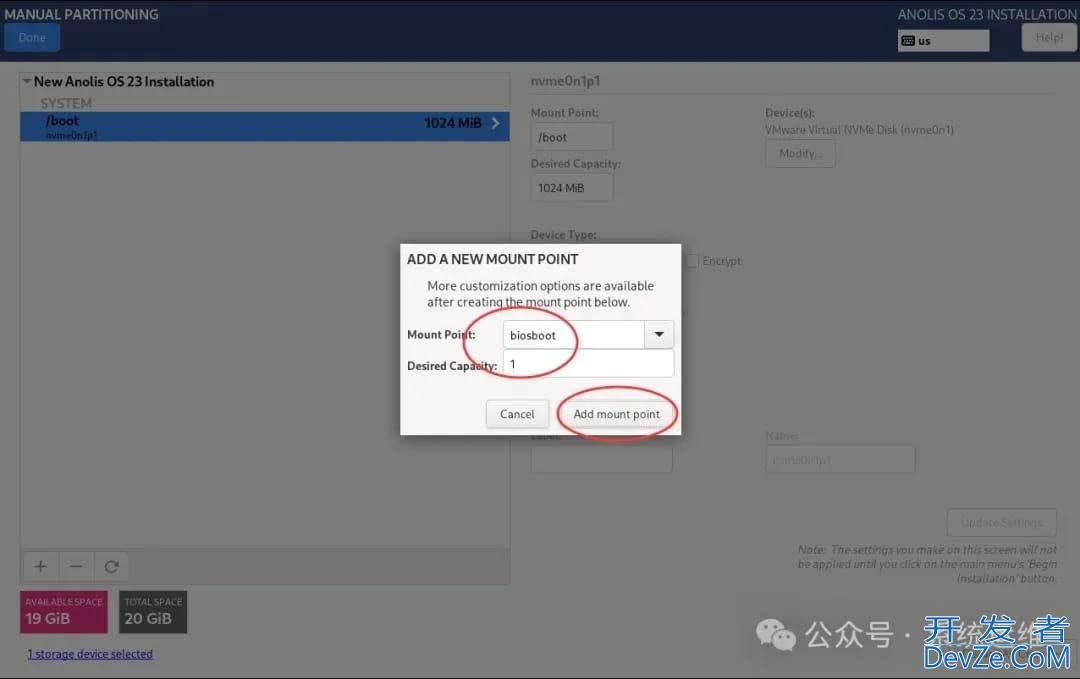Screen dimensions: 1080x679
Task: Click the ADD A NEW MOUNT POINT heading
Action: click(x=492, y=259)
